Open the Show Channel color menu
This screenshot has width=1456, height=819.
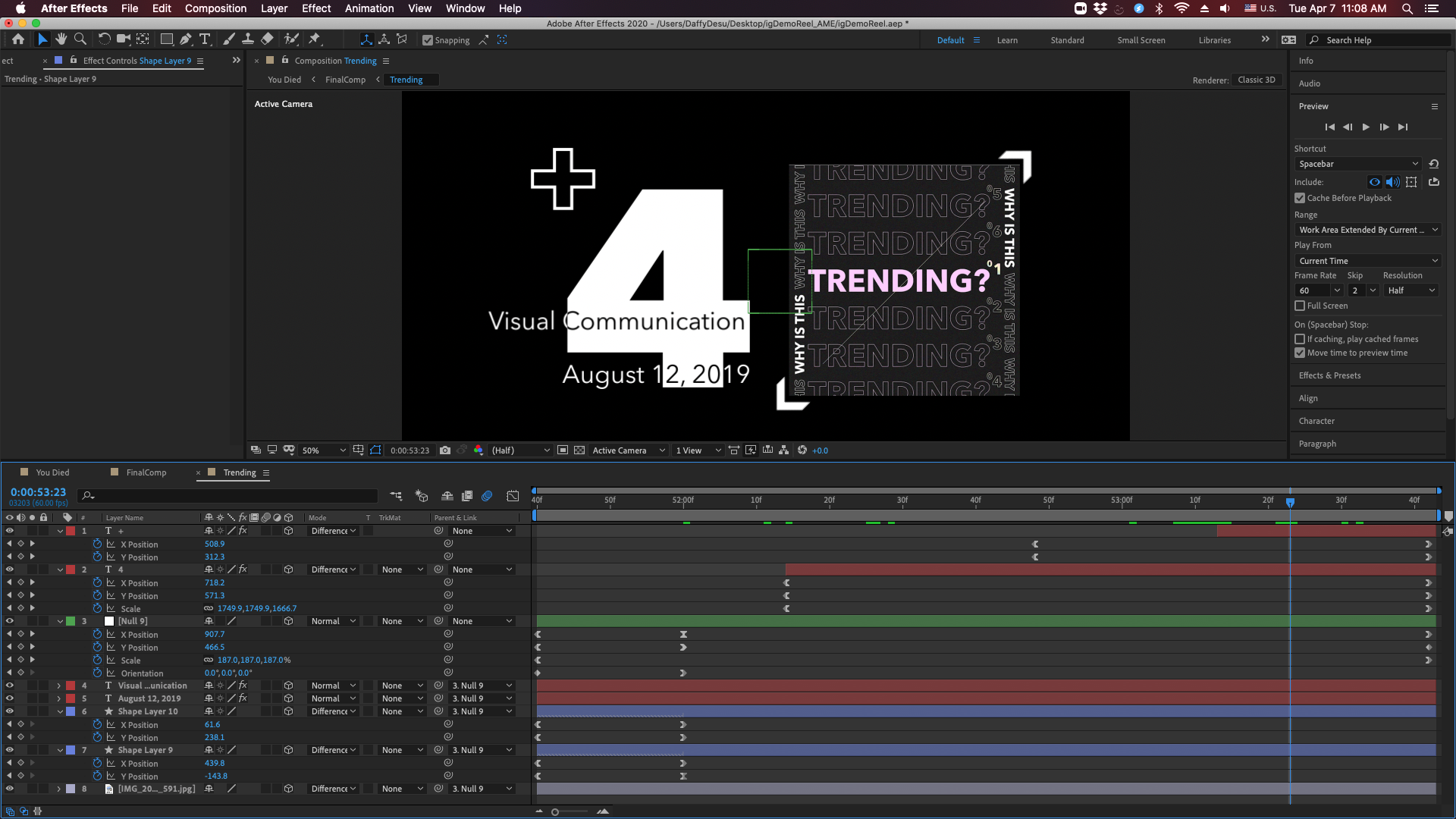479,450
